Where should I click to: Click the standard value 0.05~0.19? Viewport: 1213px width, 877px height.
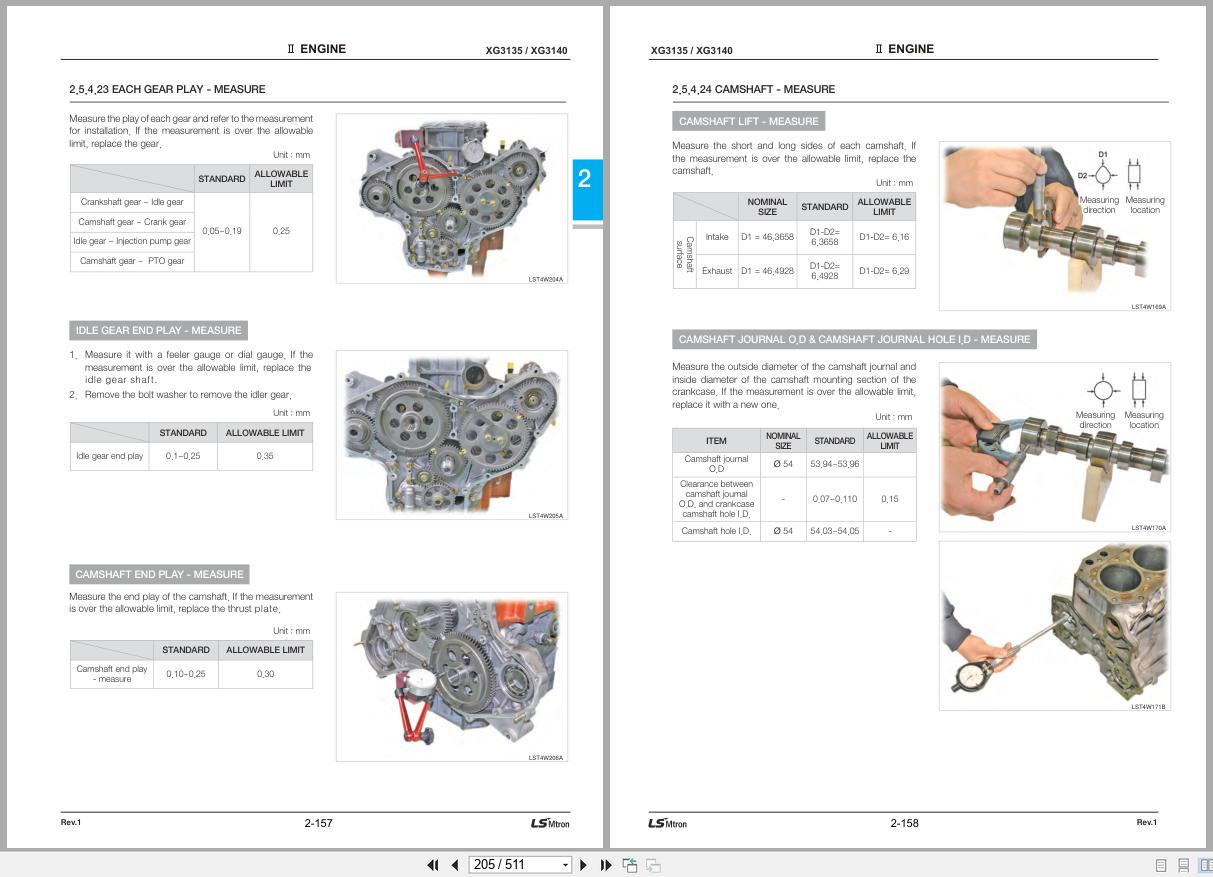(222, 231)
